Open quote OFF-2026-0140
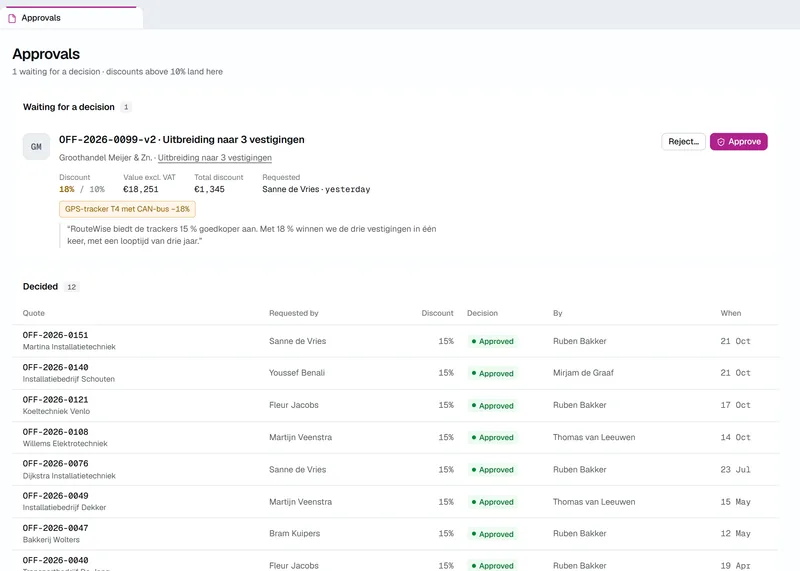Screen dimensions: 800x571 pyautogui.click(x=55, y=367)
